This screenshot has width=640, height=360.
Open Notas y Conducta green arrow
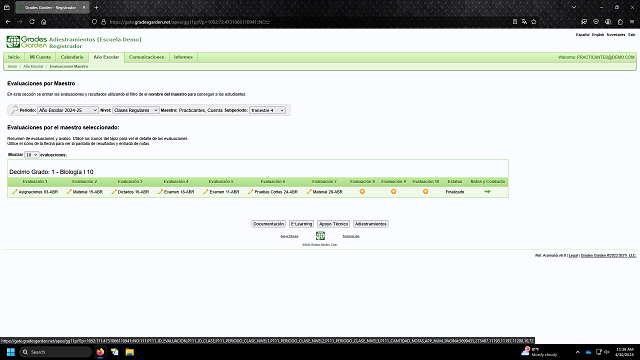pyautogui.click(x=487, y=191)
